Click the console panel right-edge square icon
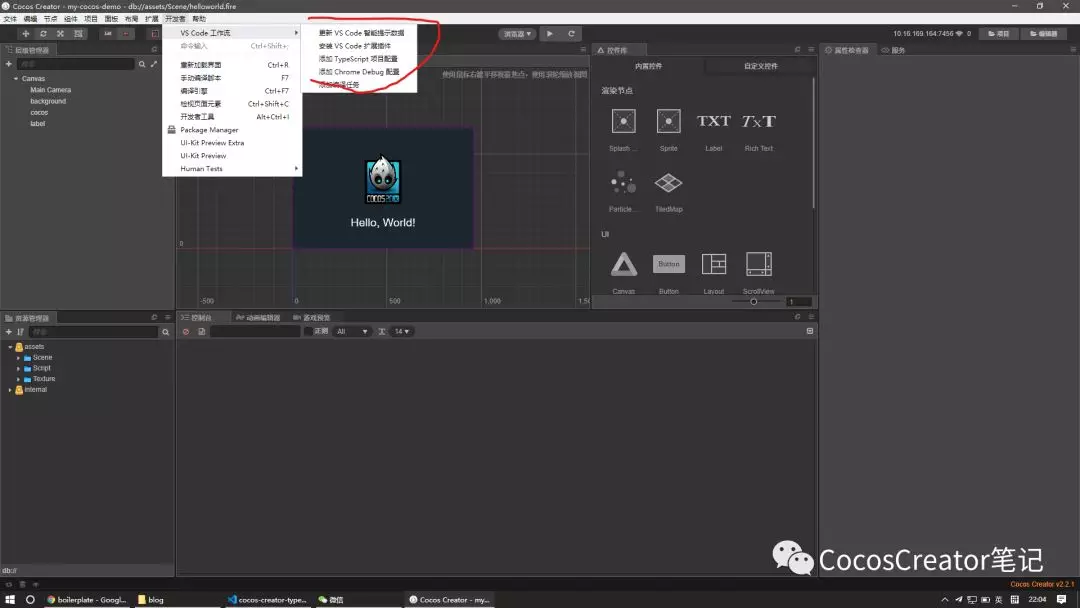 tap(809, 331)
